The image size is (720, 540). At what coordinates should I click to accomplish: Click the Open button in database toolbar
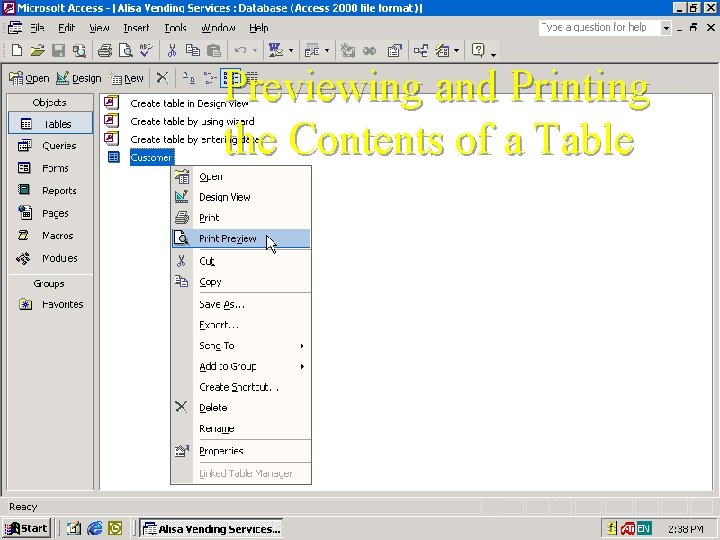click(29, 78)
